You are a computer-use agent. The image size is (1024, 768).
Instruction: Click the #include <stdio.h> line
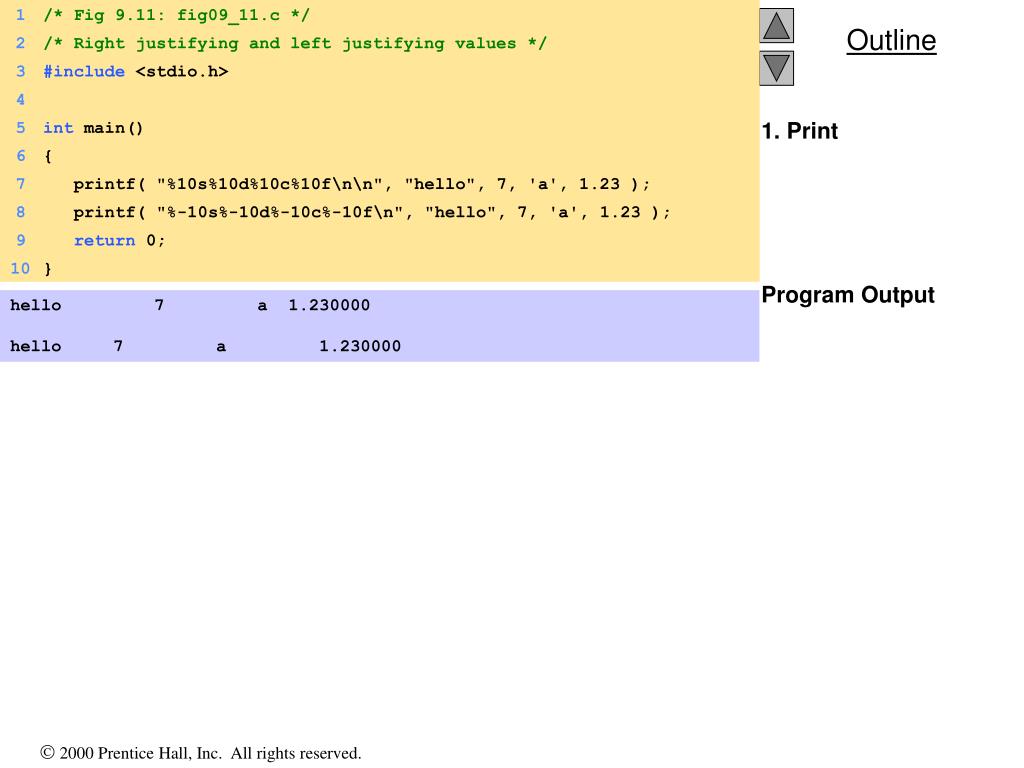[x=136, y=71]
